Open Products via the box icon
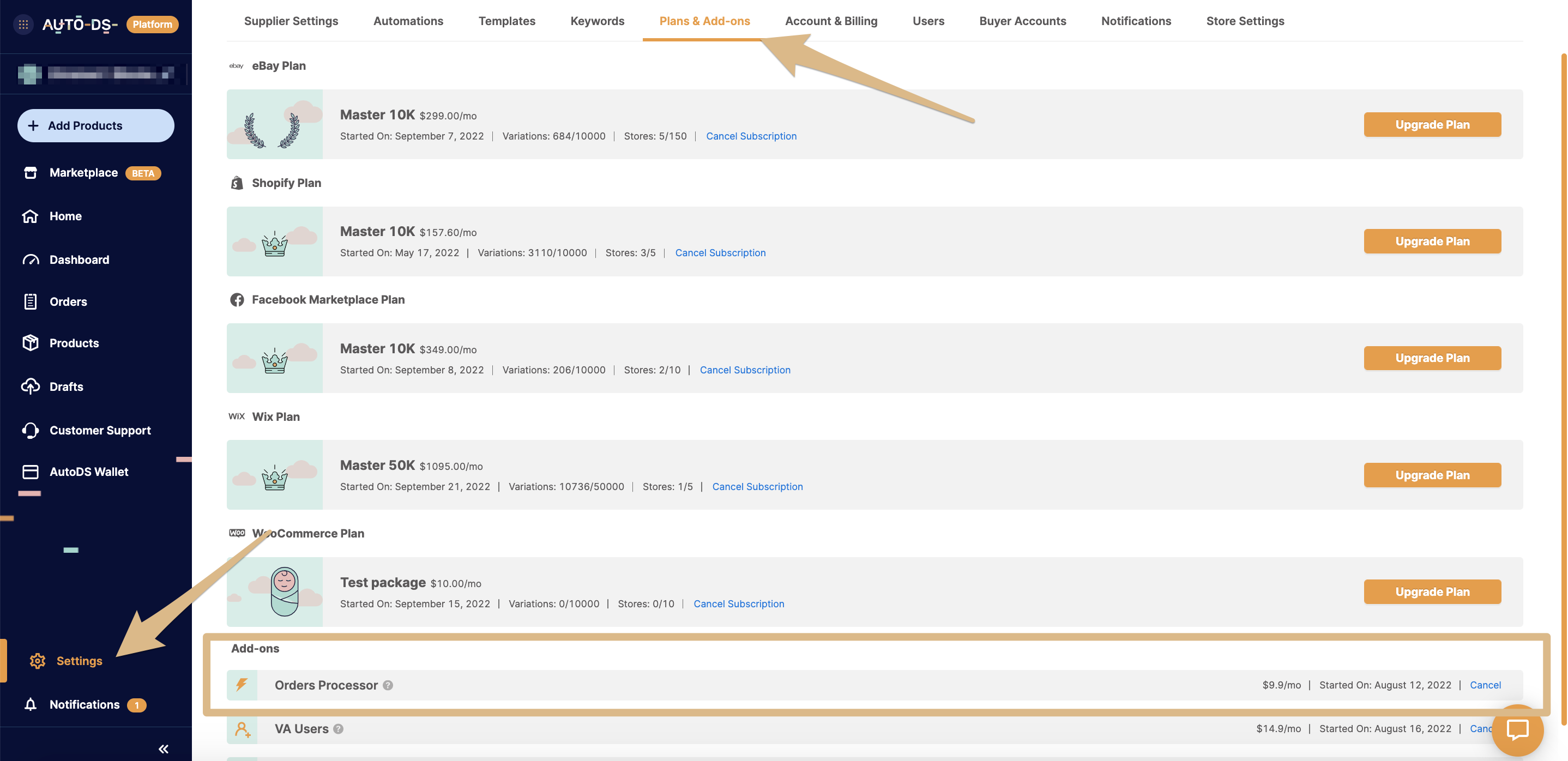1568x761 pixels. [x=31, y=343]
